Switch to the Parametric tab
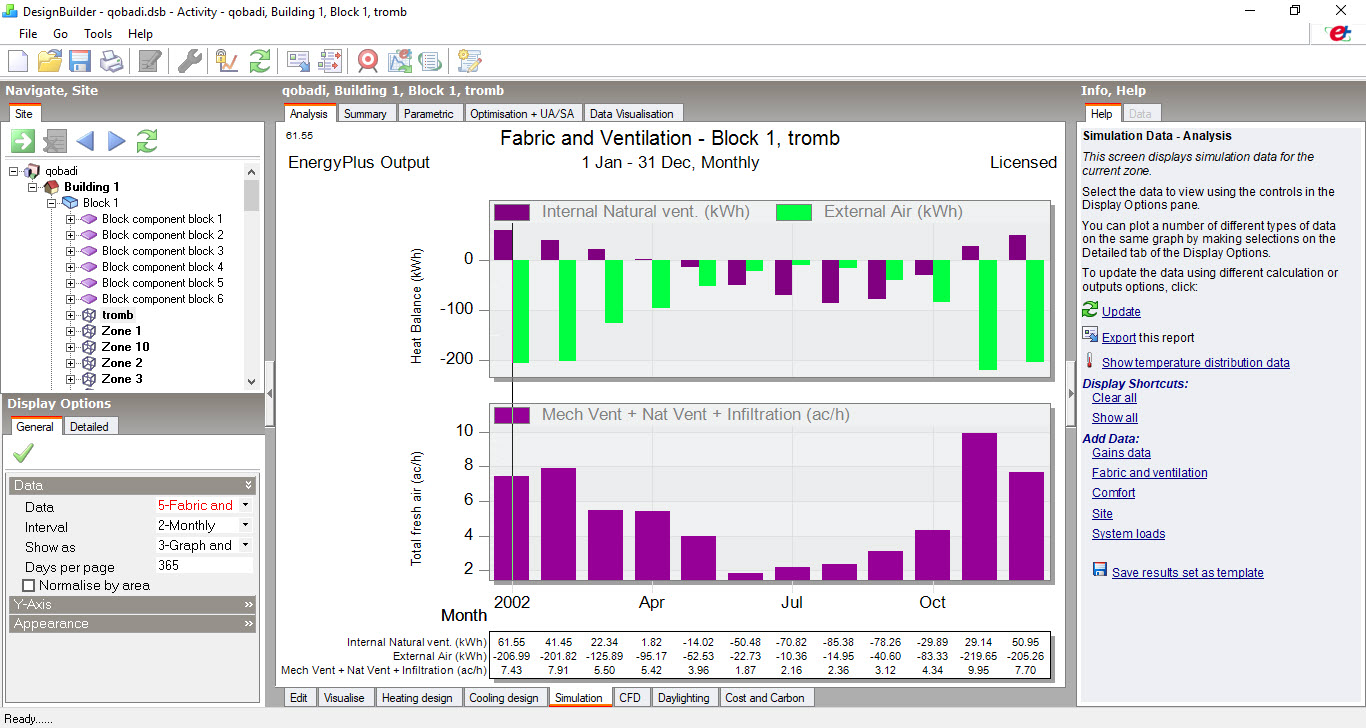The width and height of the screenshot is (1366, 728). [429, 114]
